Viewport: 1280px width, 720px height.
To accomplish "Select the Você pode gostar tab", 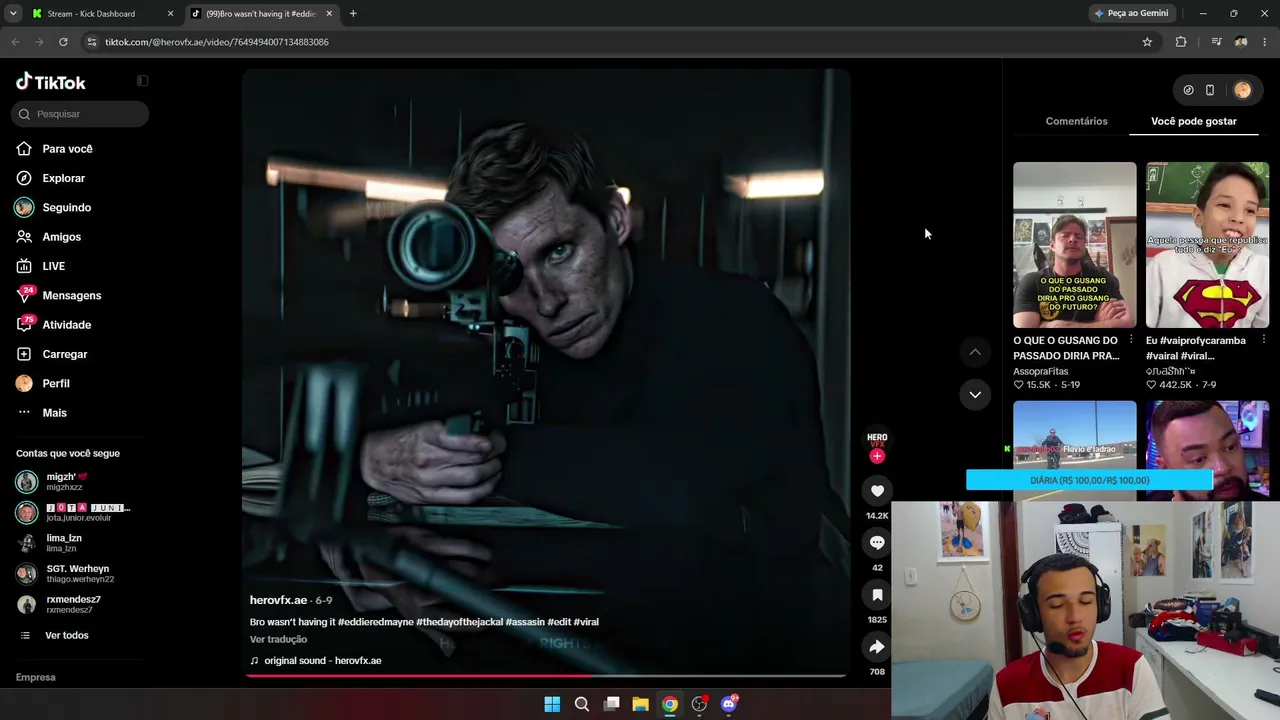I will point(1193,121).
